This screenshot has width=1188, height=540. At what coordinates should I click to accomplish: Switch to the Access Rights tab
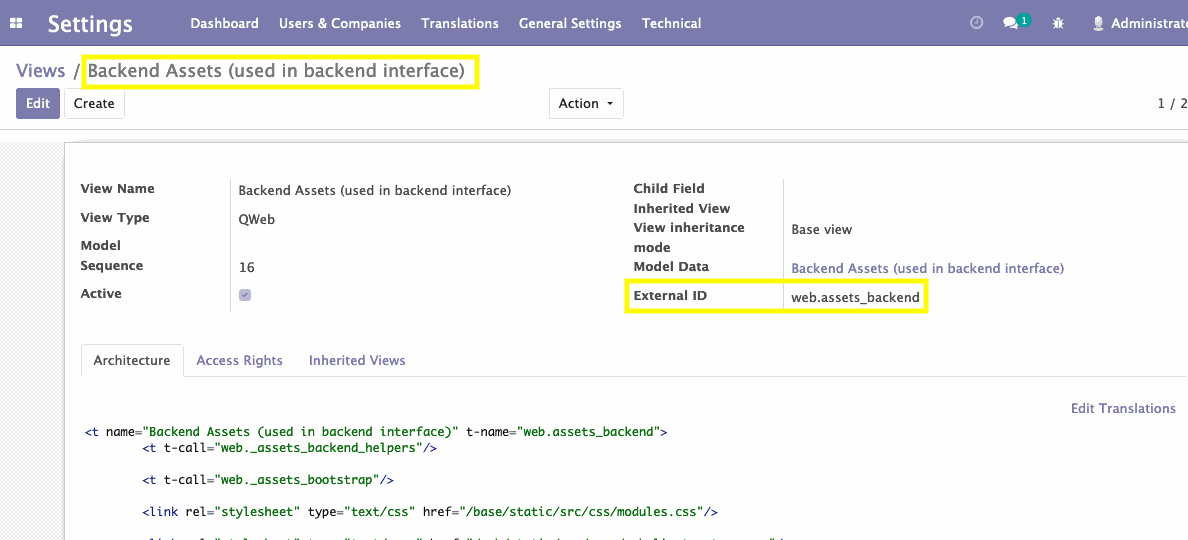tap(239, 360)
